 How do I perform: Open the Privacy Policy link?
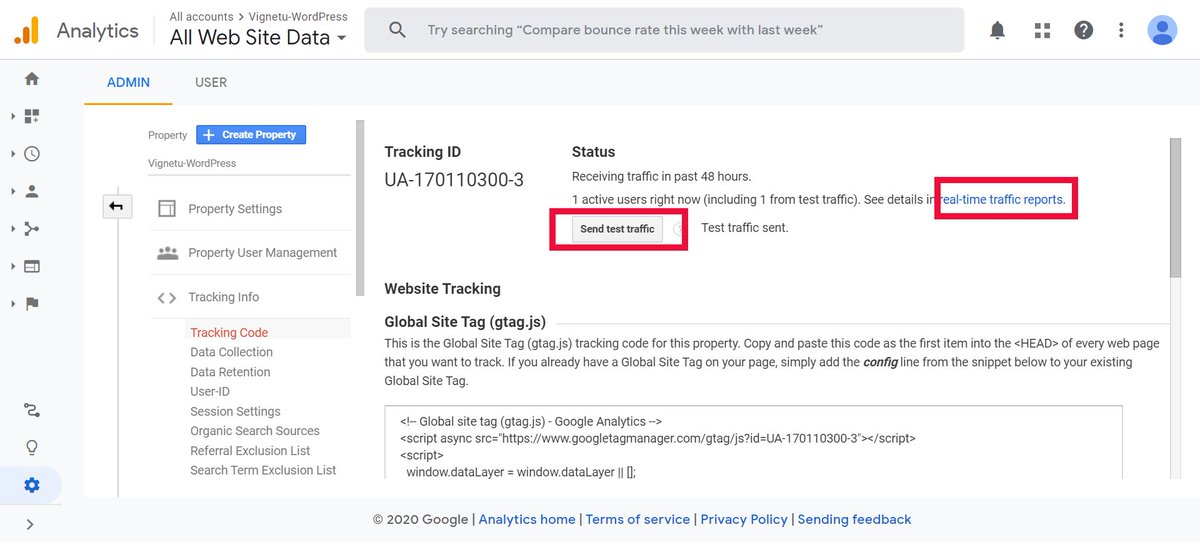(x=744, y=519)
